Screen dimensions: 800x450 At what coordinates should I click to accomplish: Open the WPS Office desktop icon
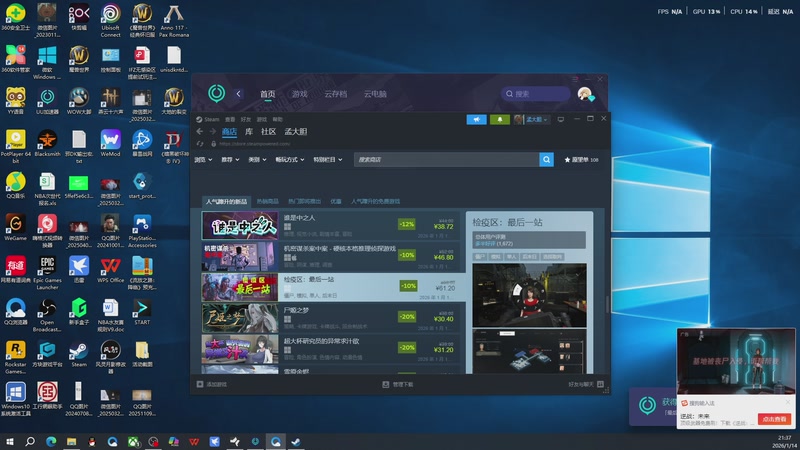pyautogui.click(x=110, y=270)
